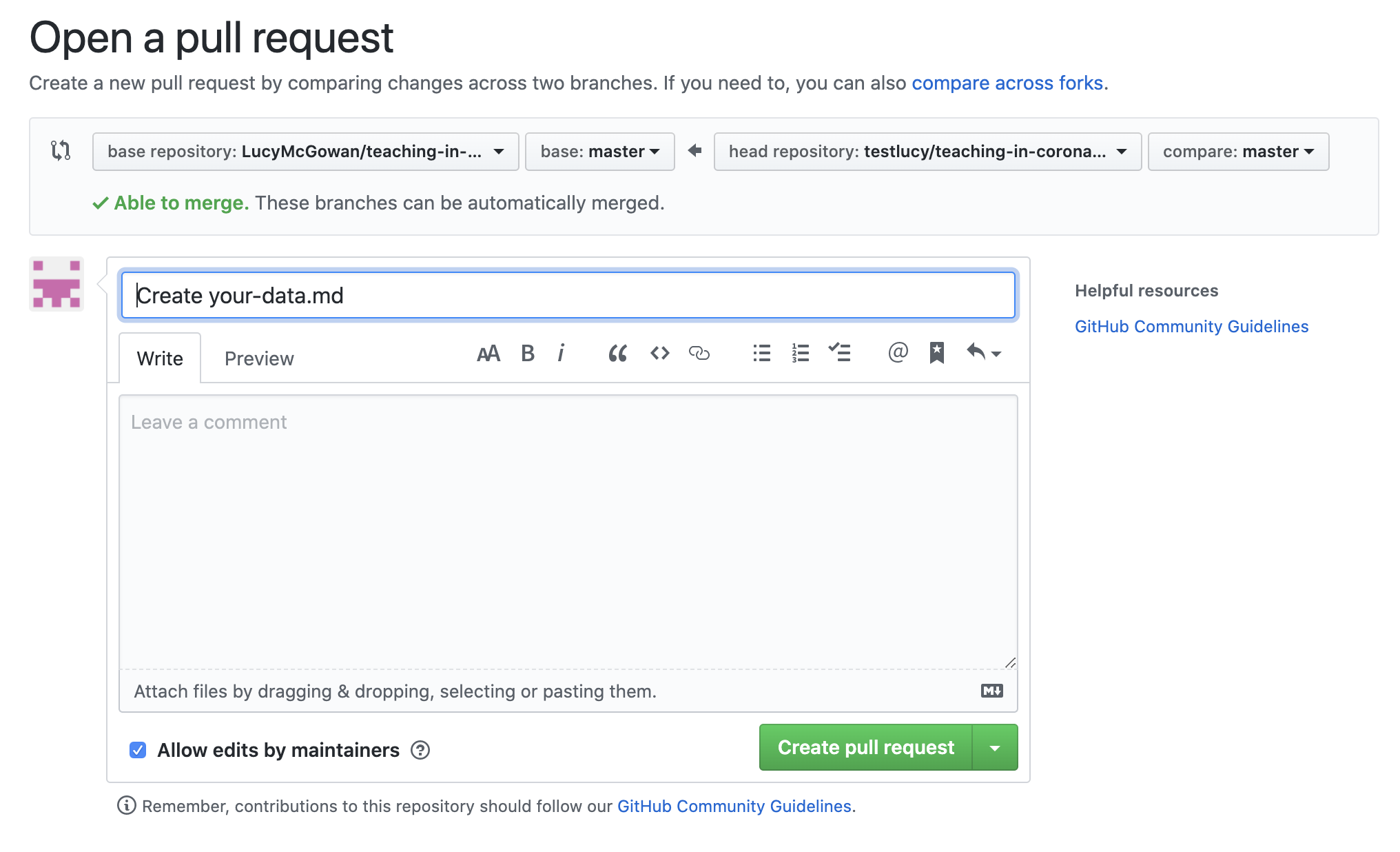Viewport: 1400px width, 852px height.
Task: Apply italic formatting icon
Action: [x=561, y=354]
